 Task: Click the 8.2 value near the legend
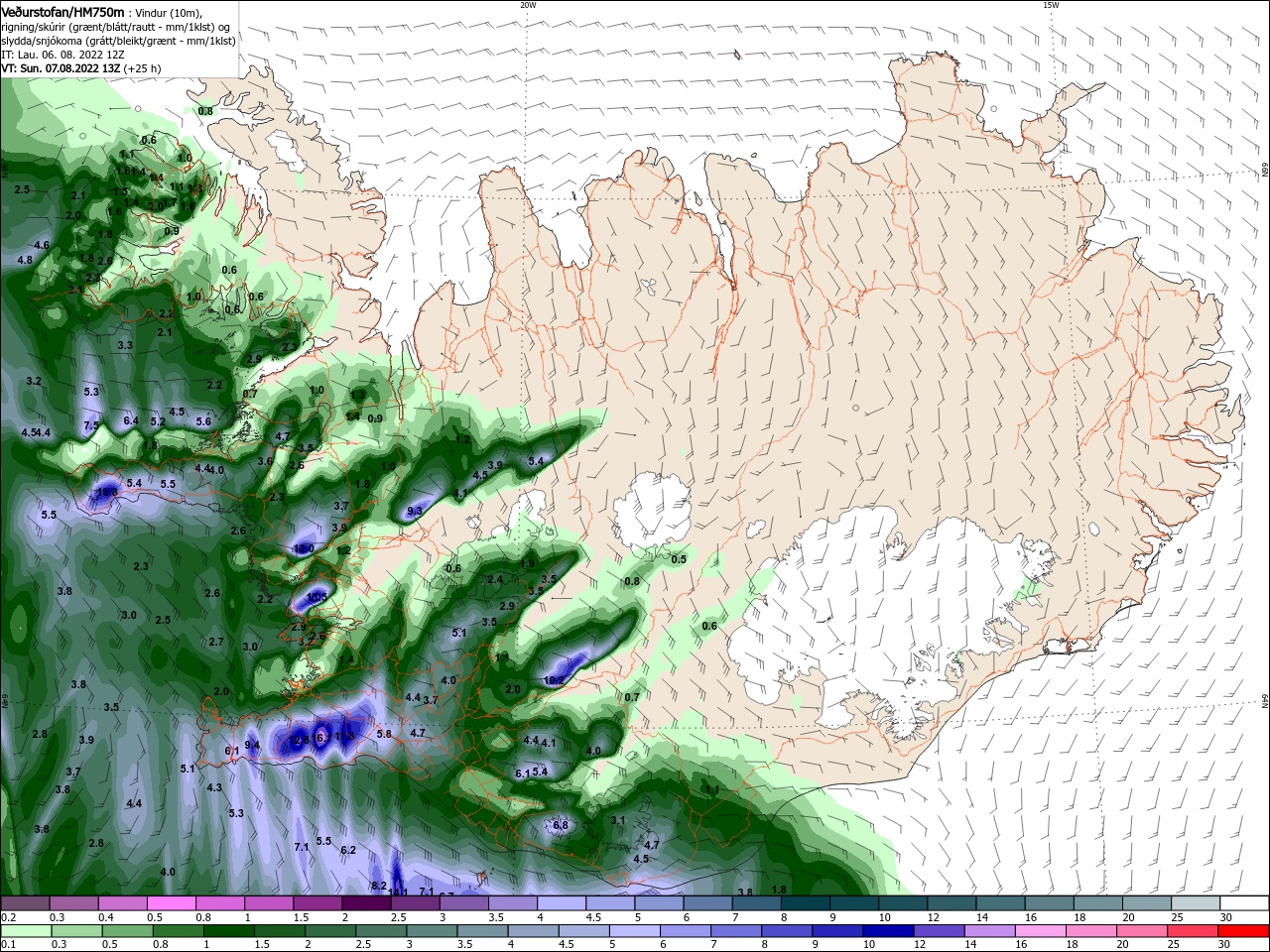pyautogui.click(x=378, y=886)
